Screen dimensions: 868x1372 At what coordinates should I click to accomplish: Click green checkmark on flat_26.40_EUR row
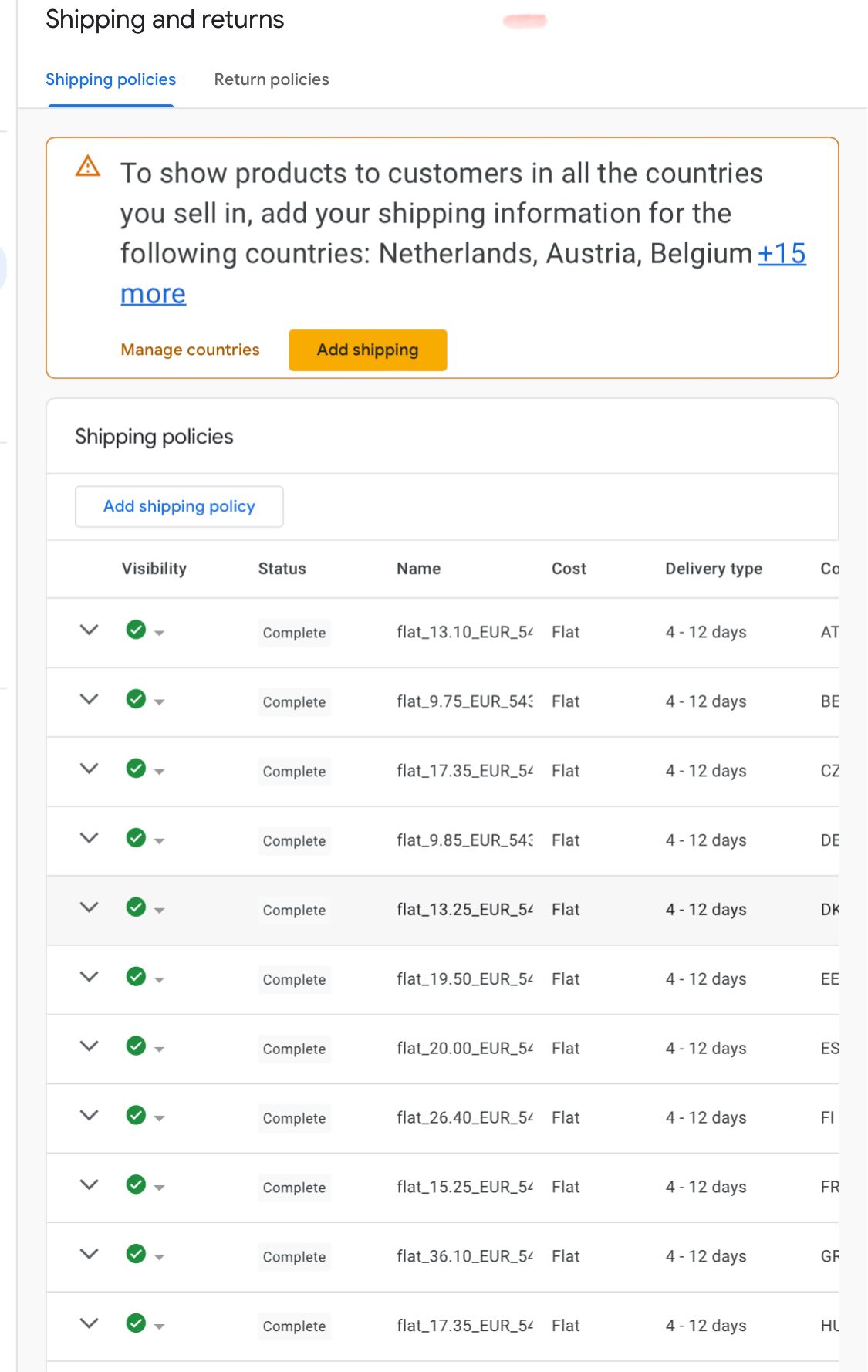pyautogui.click(x=136, y=1116)
